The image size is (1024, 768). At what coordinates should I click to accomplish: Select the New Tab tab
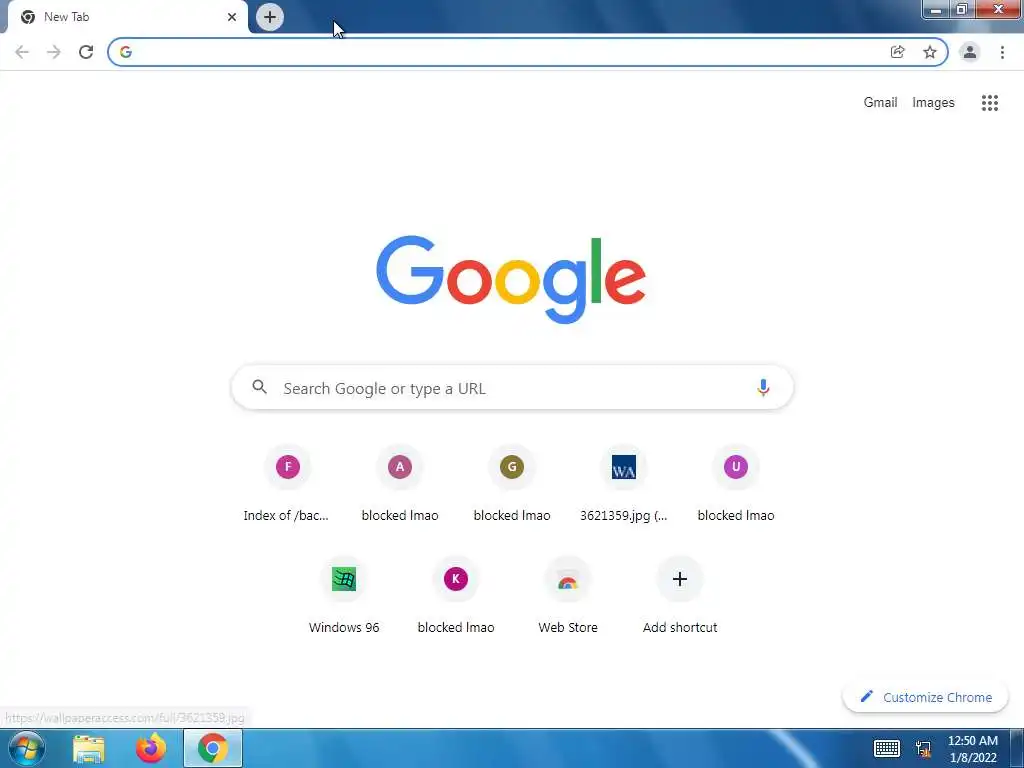(127, 17)
